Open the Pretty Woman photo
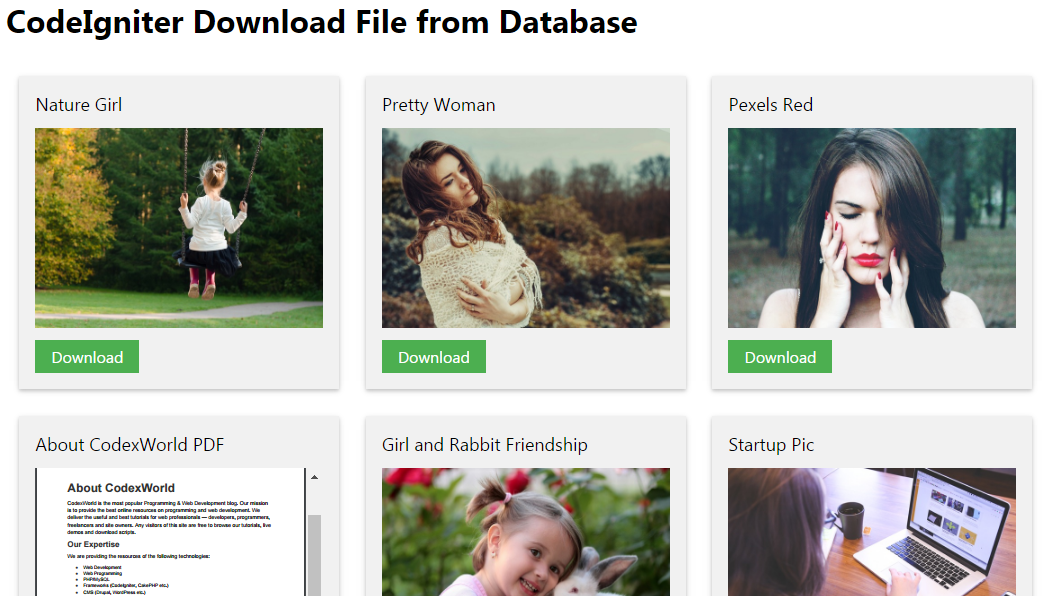1059x596 pixels. [525, 228]
